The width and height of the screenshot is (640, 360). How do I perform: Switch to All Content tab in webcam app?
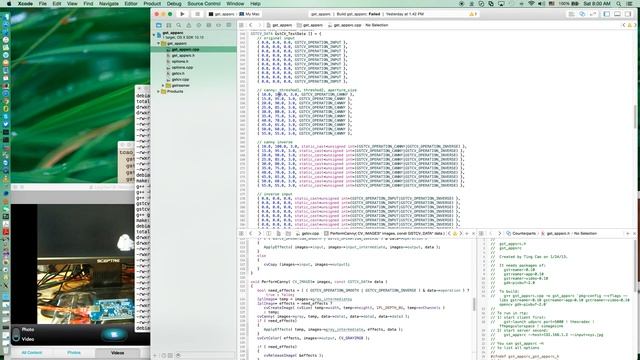point(32,353)
